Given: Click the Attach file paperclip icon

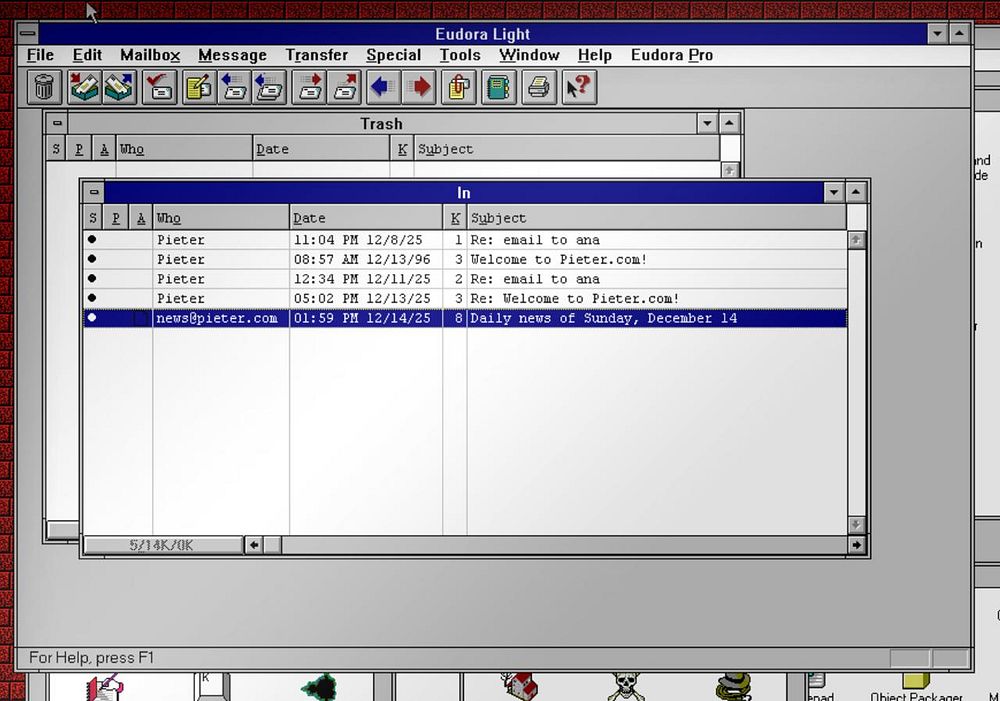Looking at the screenshot, I should [460, 87].
